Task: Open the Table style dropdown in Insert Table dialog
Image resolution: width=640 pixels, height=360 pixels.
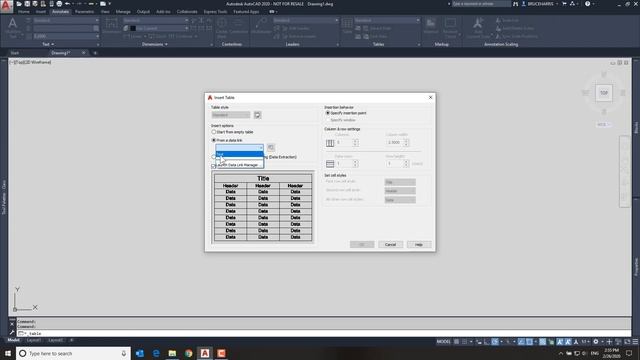Action: pos(231,115)
